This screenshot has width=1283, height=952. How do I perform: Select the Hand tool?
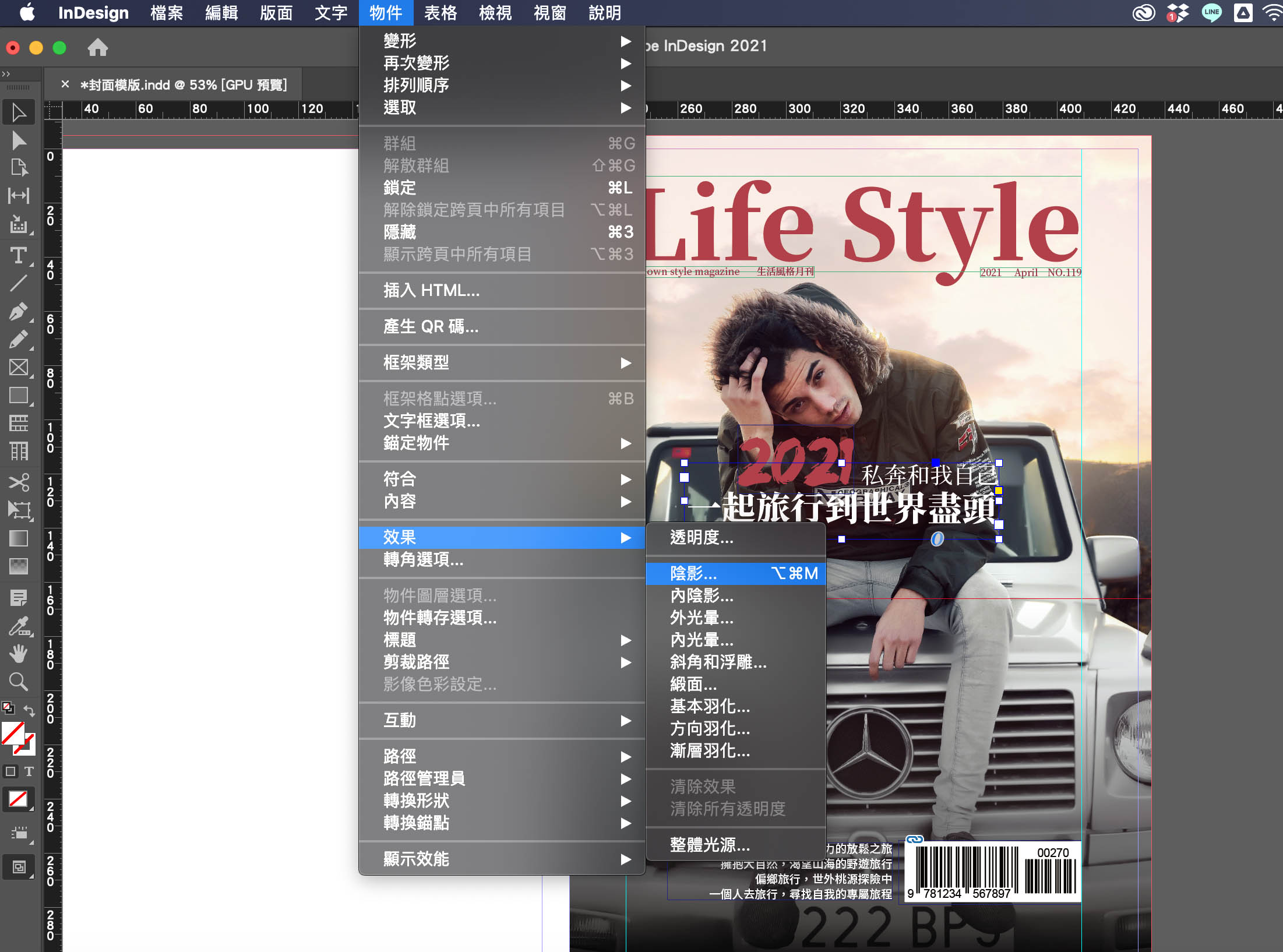tap(19, 654)
